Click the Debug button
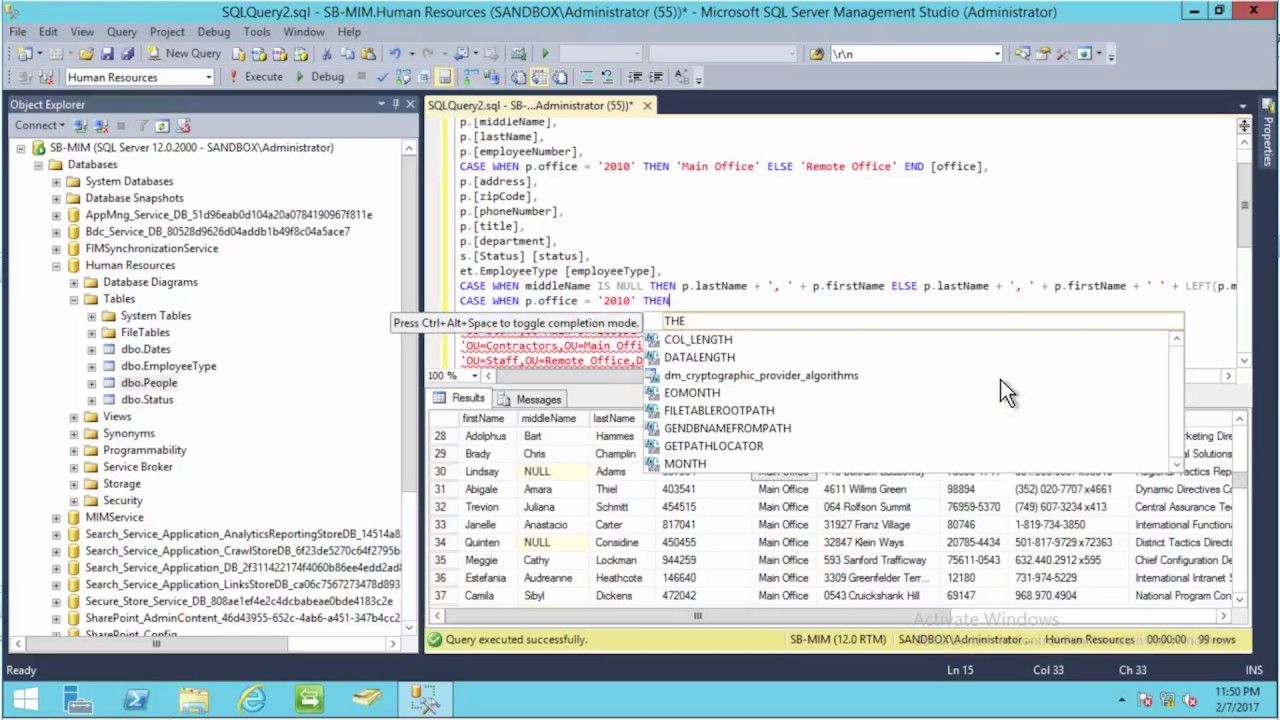The width and height of the screenshot is (1280, 720). (319, 77)
